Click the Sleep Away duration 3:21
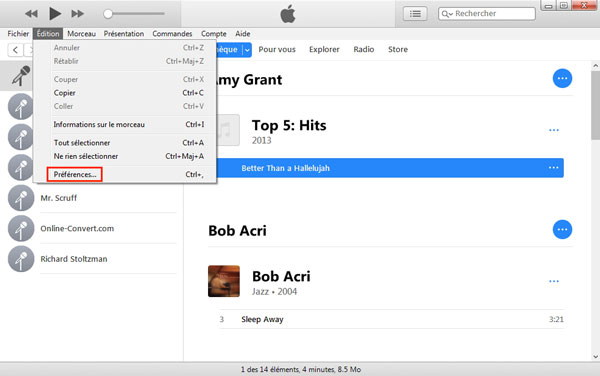The height and width of the screenshot is (376, 600). [x=556, y=319]
